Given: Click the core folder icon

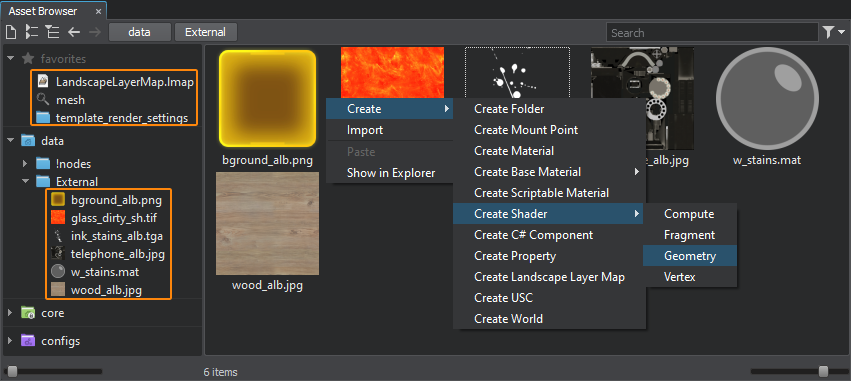Looking at the screenshot, I should (x=28, y=313).
